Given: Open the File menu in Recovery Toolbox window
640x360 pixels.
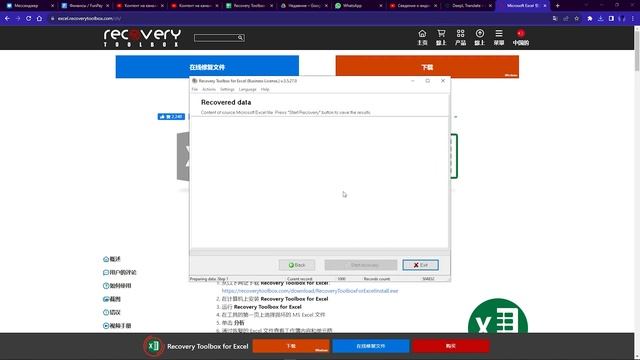Looking at the screenshot, I should click(x=195, y=89).
